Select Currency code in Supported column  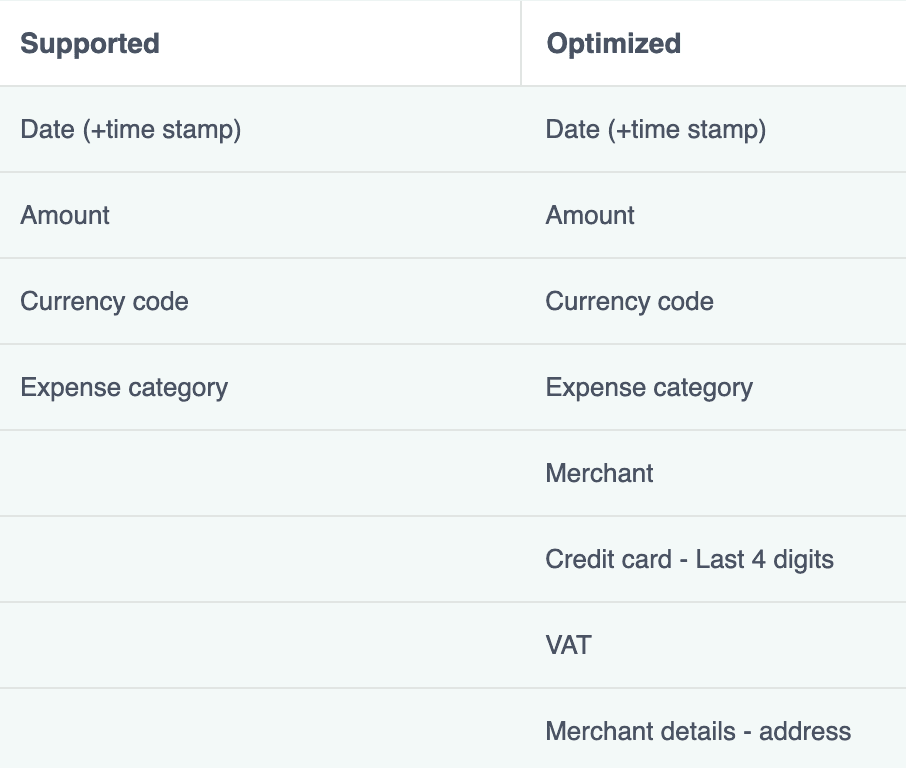(x=104, y=302)
